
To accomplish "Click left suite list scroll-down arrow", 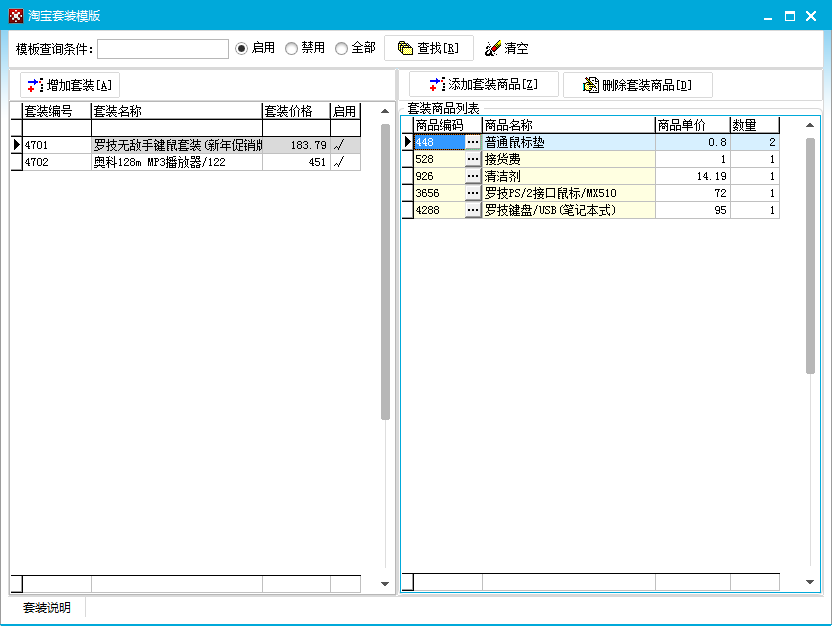I will click(x=385, y=584).
